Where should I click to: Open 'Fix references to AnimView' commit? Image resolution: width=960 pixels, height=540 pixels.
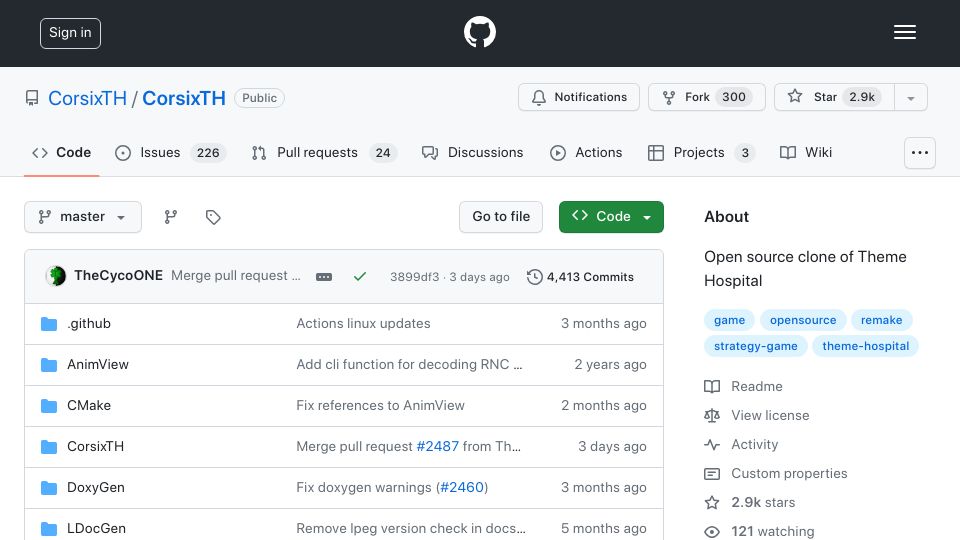pos(380,405)
